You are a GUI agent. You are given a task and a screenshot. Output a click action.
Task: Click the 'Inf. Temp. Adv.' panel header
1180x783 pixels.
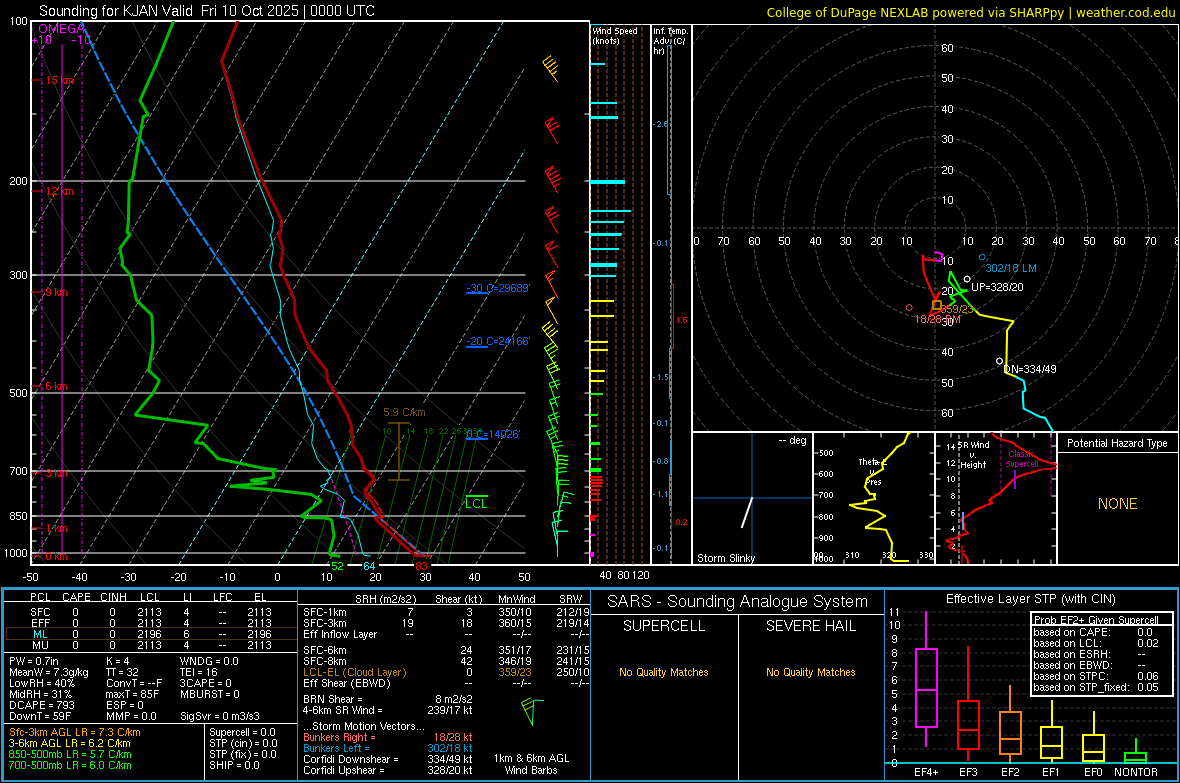click(x=670, y=41)
